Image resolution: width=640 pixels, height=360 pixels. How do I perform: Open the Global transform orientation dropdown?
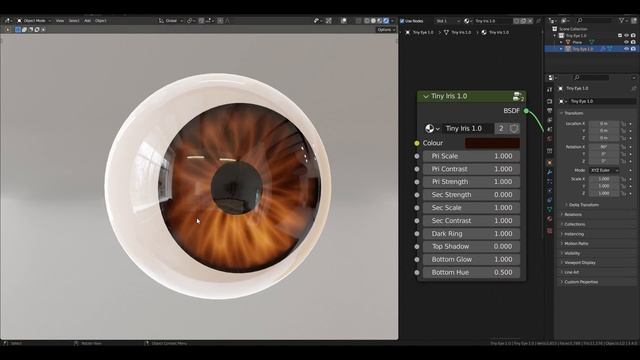[171, 20]
